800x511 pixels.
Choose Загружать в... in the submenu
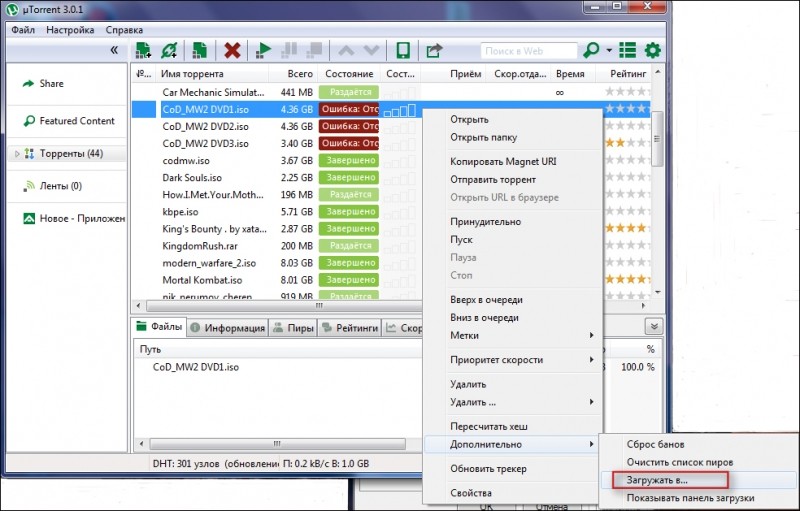click(657, 480)
